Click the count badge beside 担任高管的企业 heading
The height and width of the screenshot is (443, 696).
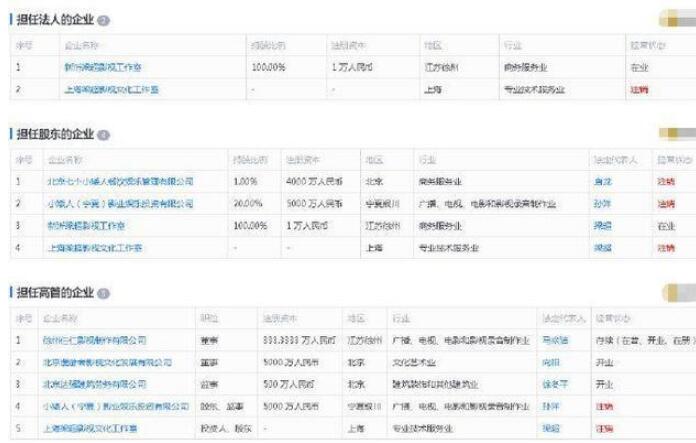point(103,293)
